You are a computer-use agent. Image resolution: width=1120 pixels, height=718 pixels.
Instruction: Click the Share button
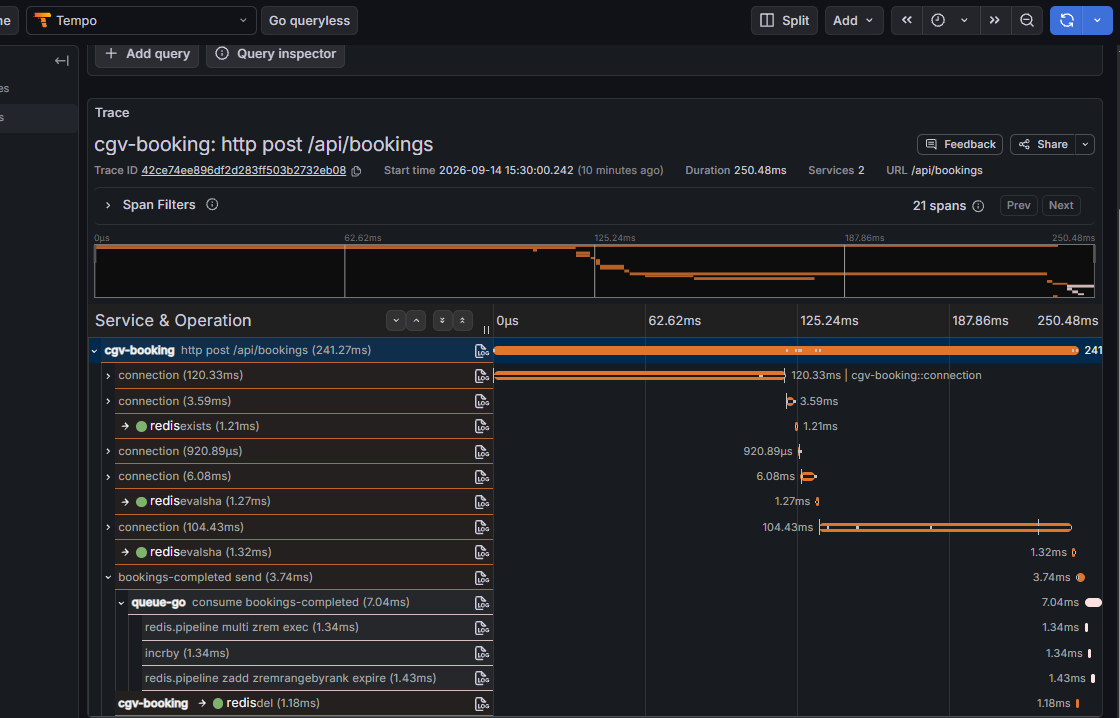(1042, 144)
